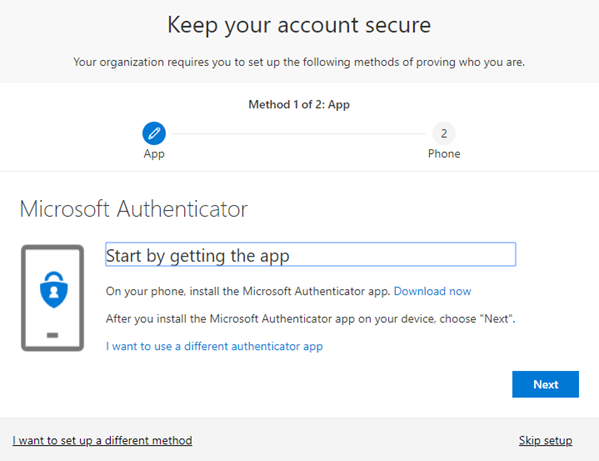Click the blue Next button
Screen dimensions: 599x461
tap(545, 384)
